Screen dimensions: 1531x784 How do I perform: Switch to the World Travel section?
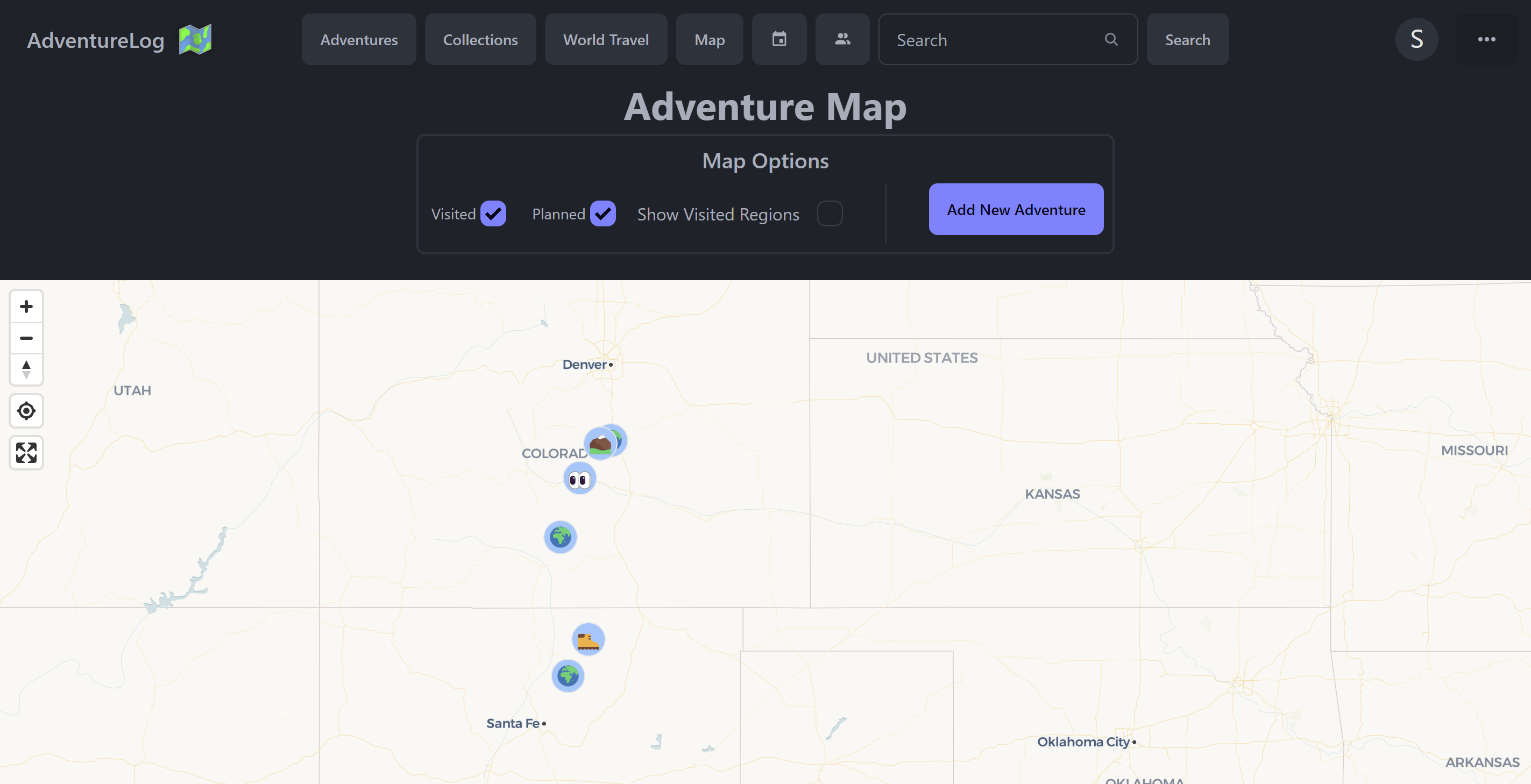606,39
